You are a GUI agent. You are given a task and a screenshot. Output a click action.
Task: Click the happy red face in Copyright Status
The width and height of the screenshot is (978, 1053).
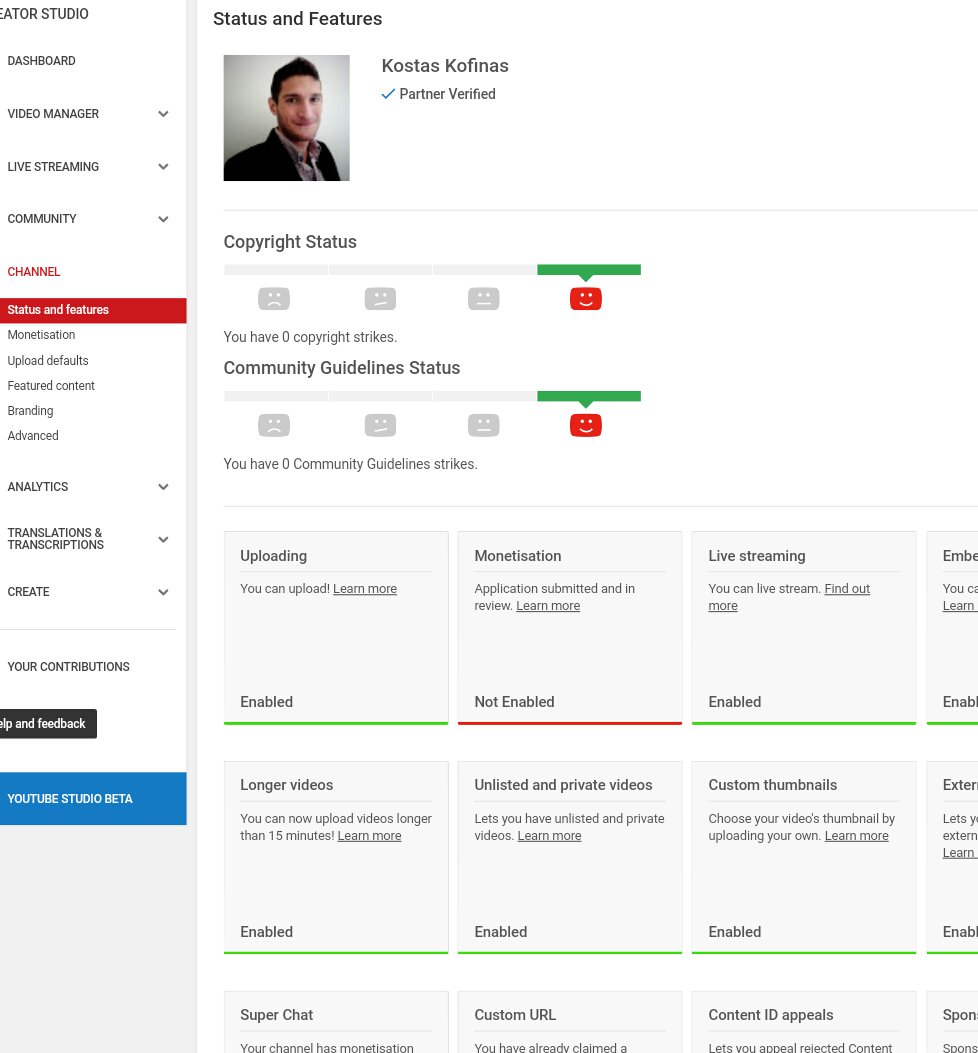point(585,299)
